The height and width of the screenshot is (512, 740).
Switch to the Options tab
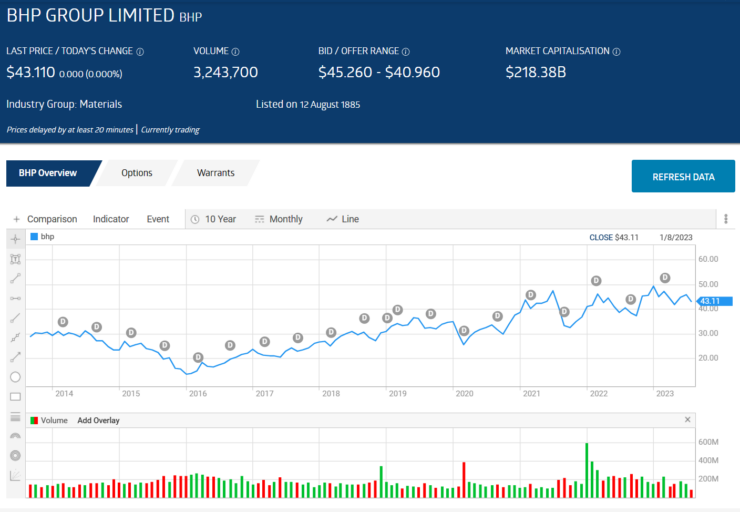pos(137,173)
